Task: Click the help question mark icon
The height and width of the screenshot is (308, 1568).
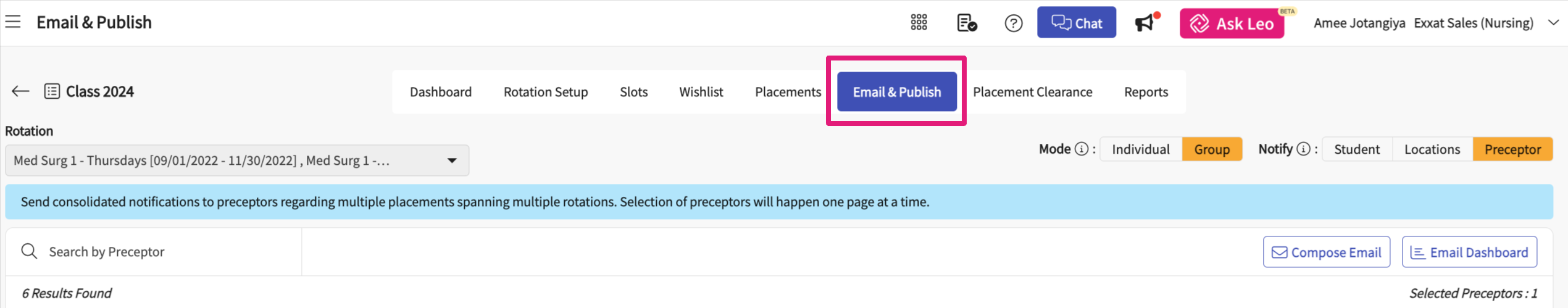Action: tap(1013, 23)
